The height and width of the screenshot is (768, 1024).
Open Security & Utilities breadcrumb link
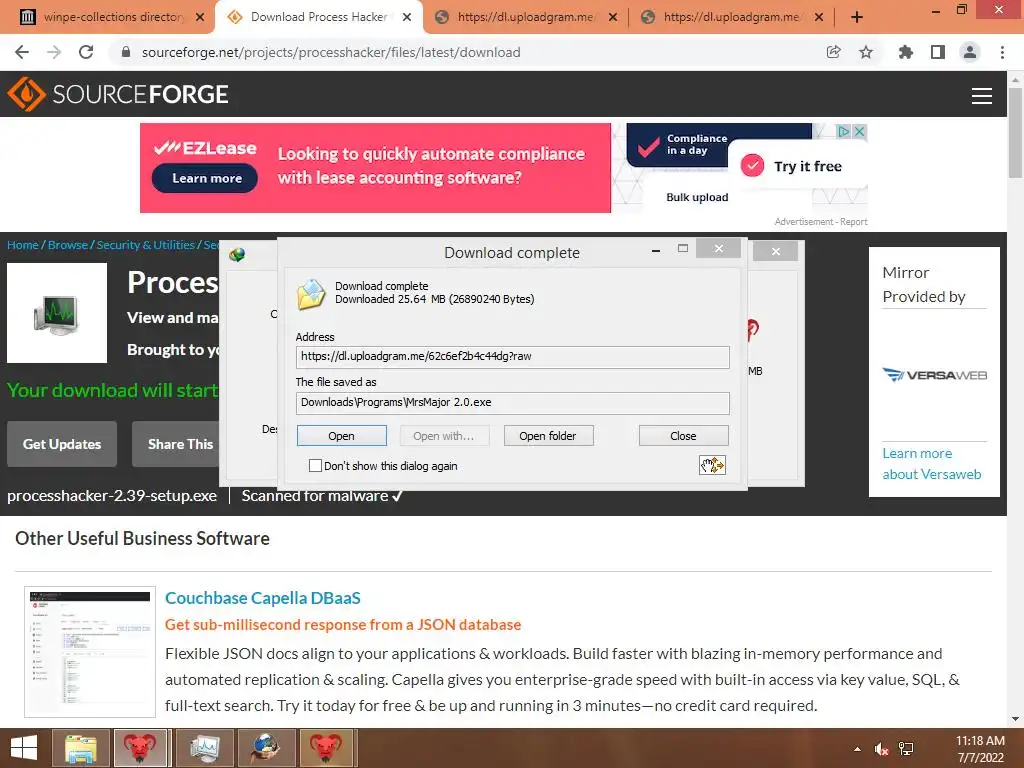point(146,245)
